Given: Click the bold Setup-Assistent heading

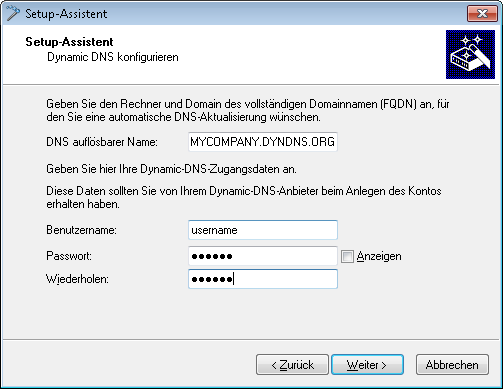Looking at the screenshot, I should pyautogui.click(x=69, y=42).
